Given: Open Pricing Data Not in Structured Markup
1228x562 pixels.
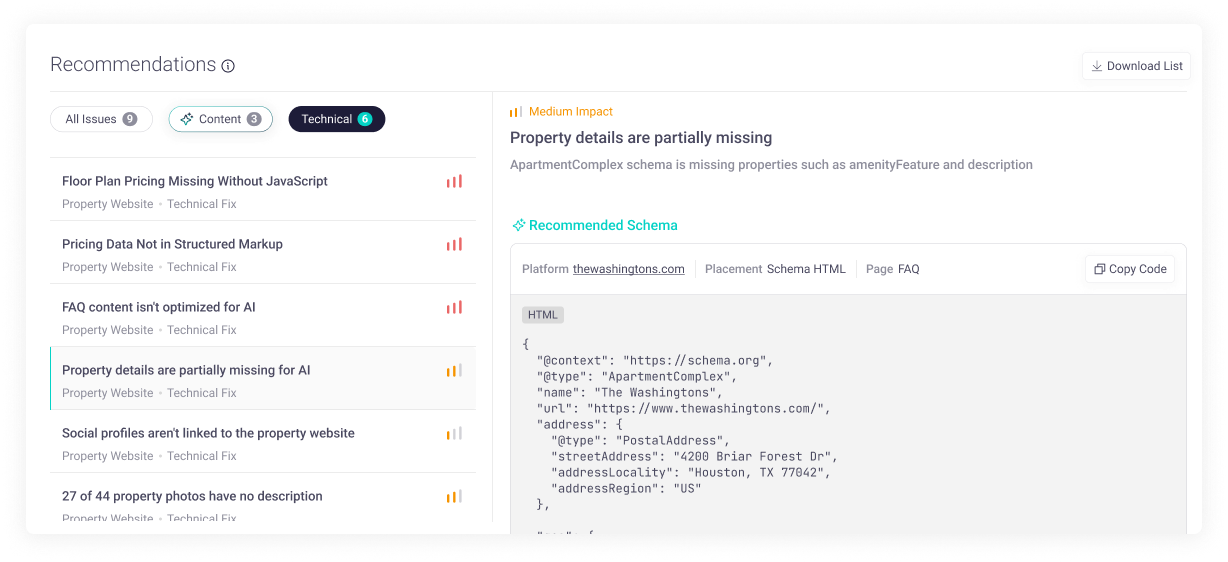Looking at the screenshot, I should (x=262, y=253).
